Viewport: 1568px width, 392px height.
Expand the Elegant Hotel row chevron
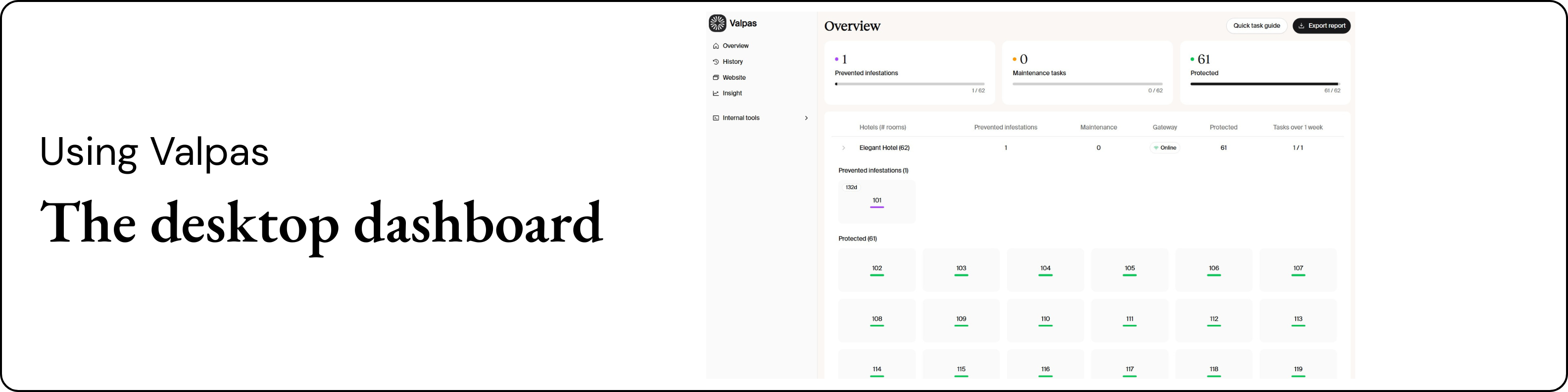point(844,148)
